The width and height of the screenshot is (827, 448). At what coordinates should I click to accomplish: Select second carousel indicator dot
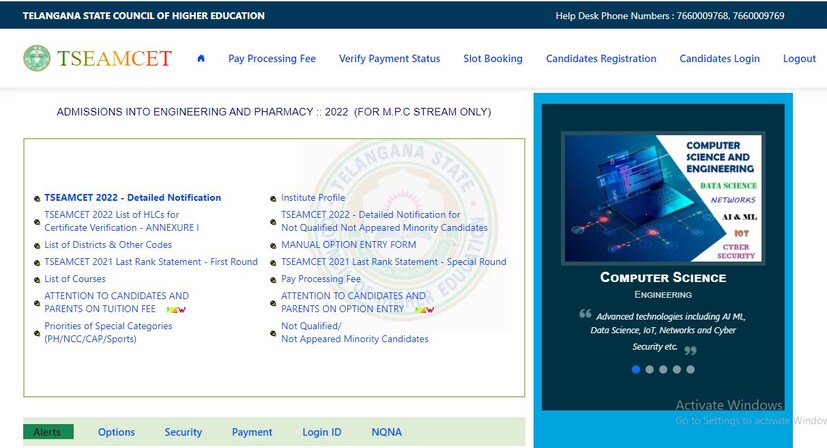click(649, 369)
